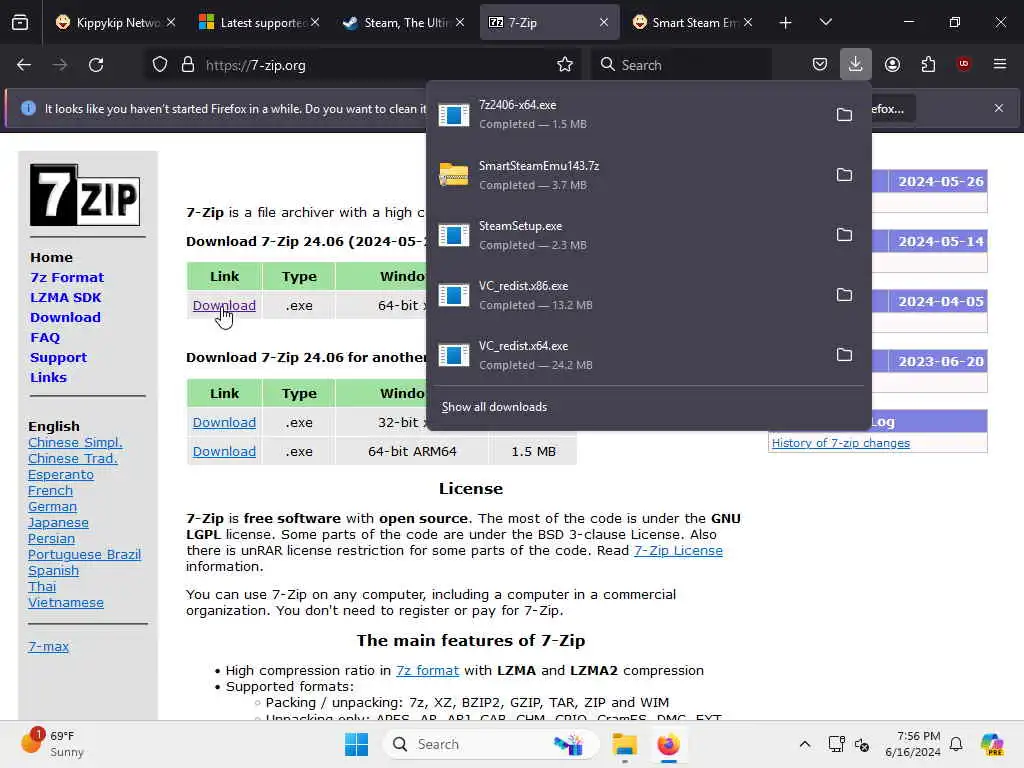The height and width of the screenshot is (768, 1024).
Task: Switch language to Chinese Simpl.
Action: 75,443
